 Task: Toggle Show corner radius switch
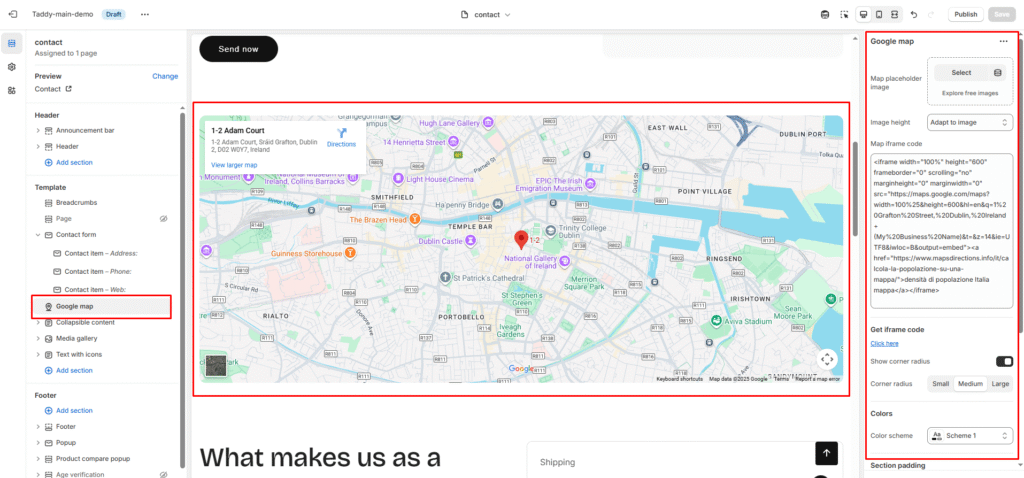(x=1003, y=361)
